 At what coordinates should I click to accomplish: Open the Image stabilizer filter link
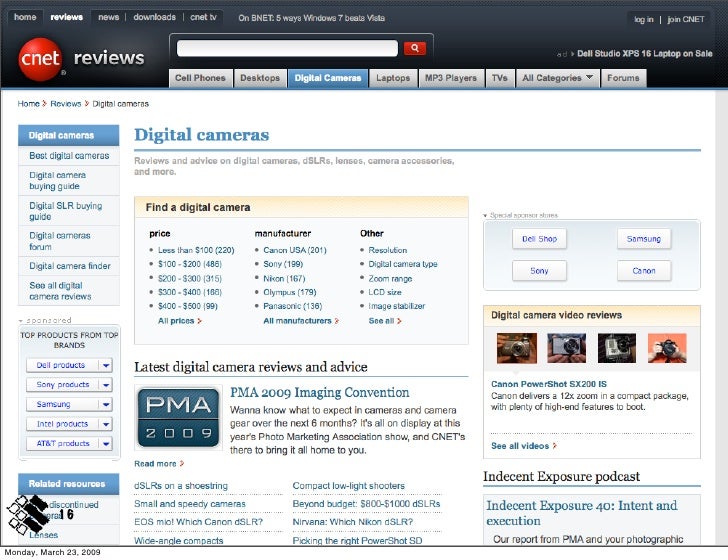point(396,306)
